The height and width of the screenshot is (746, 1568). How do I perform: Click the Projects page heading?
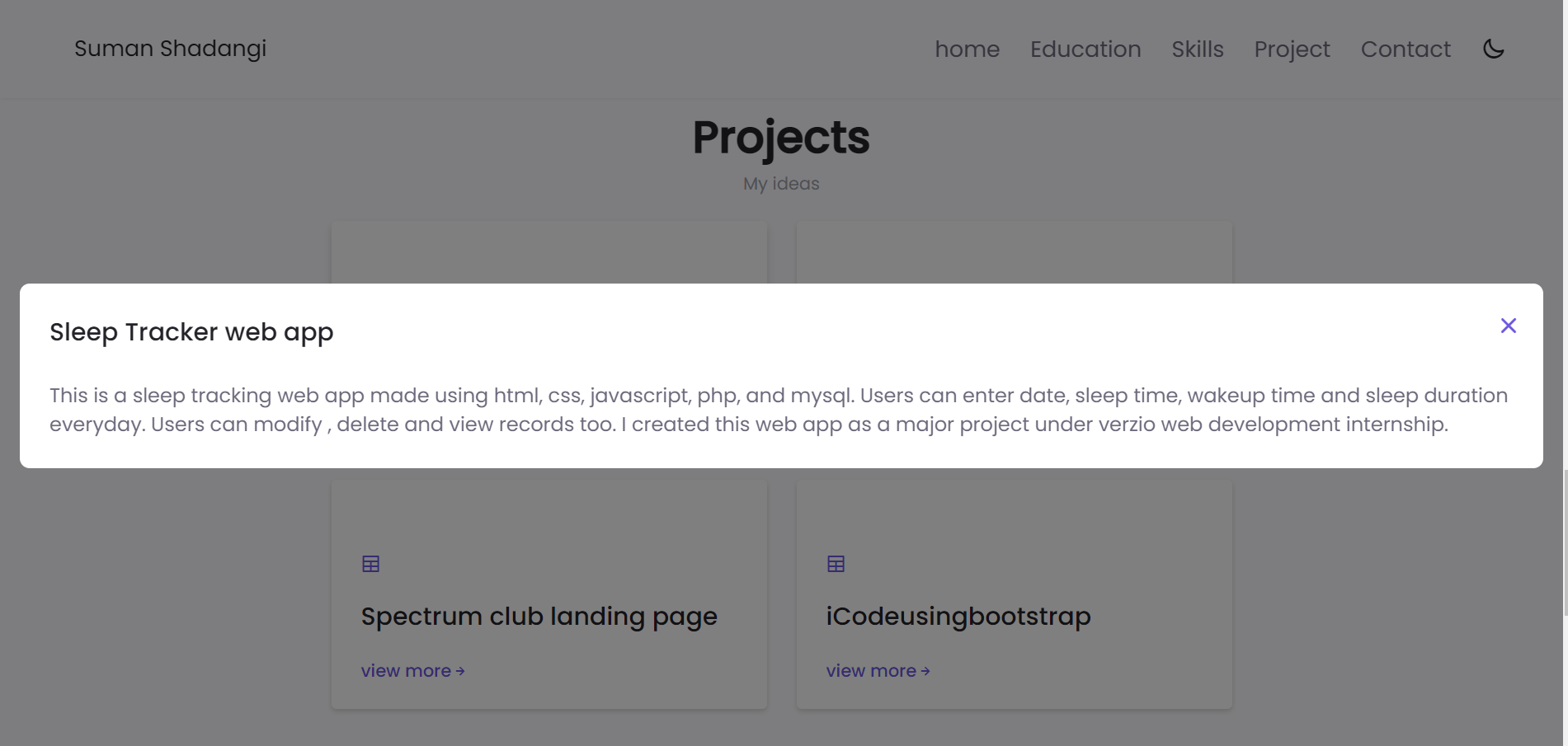pos(781,137)
